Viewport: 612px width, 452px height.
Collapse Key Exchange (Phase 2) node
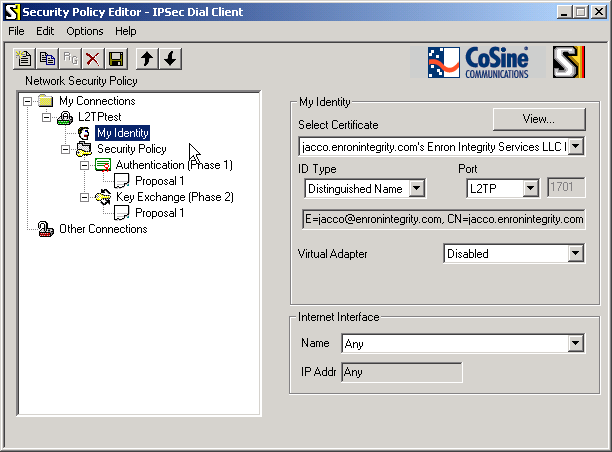[84, 198]
